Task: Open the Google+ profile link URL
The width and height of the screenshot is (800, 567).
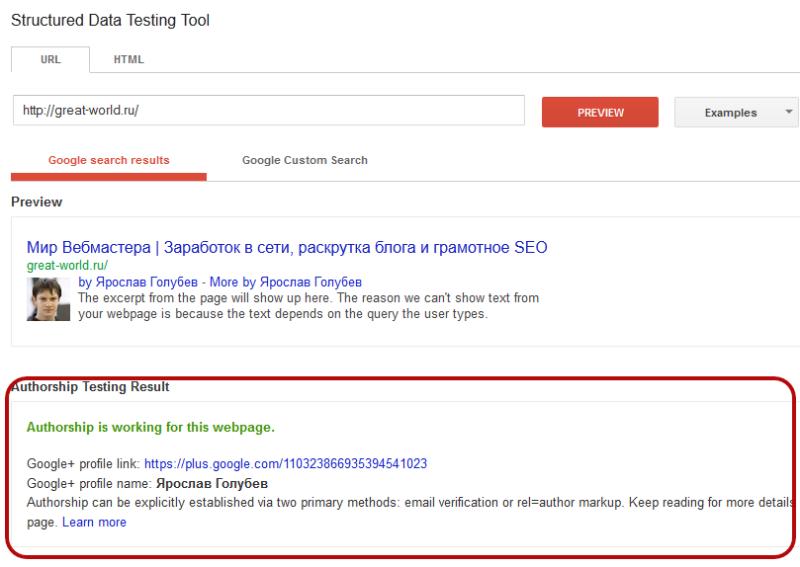Action: [286, 463]
